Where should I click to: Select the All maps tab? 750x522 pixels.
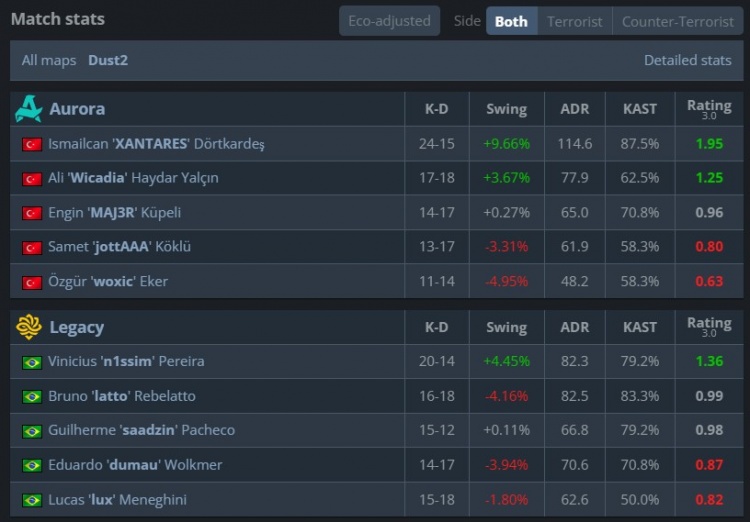(50, 60)
